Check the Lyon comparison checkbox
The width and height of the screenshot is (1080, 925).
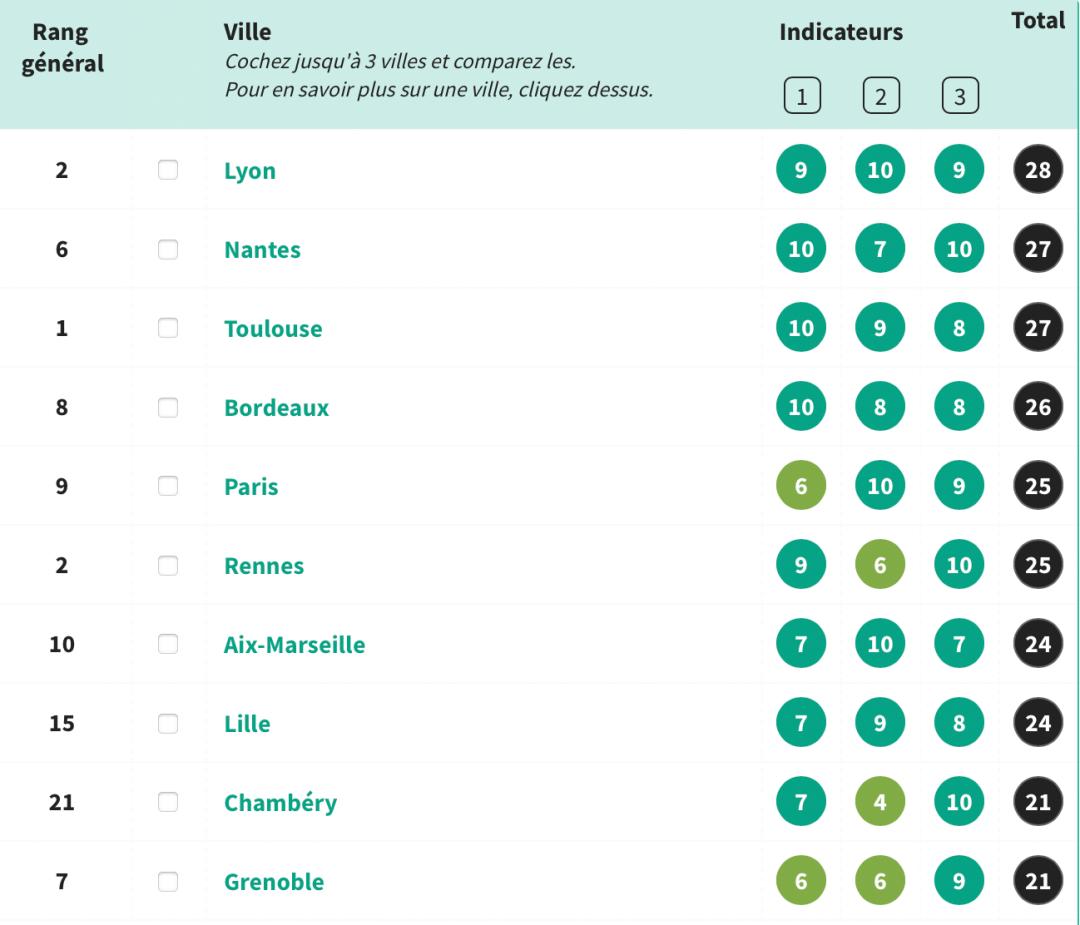[168, 171]
